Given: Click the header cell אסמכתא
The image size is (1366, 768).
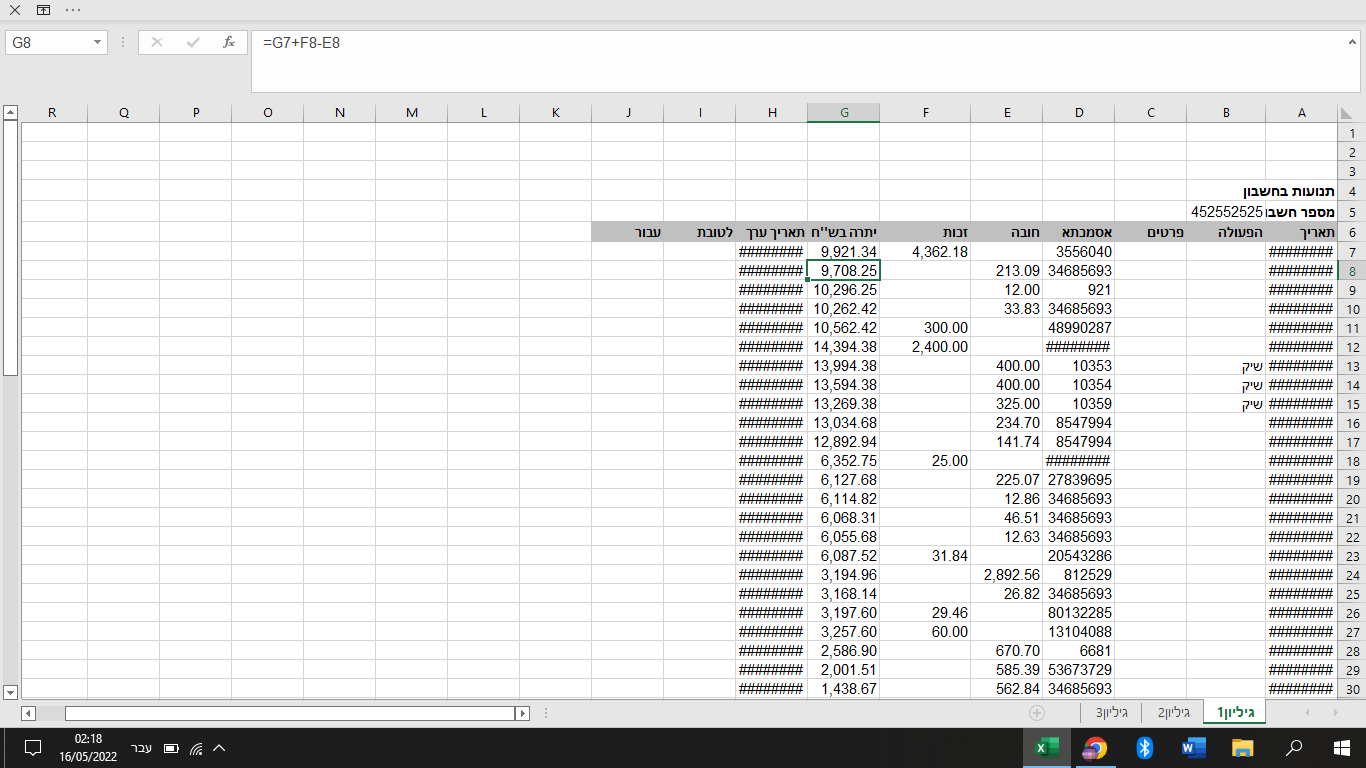Looking at the screenshot, I should pos(1079,232).
